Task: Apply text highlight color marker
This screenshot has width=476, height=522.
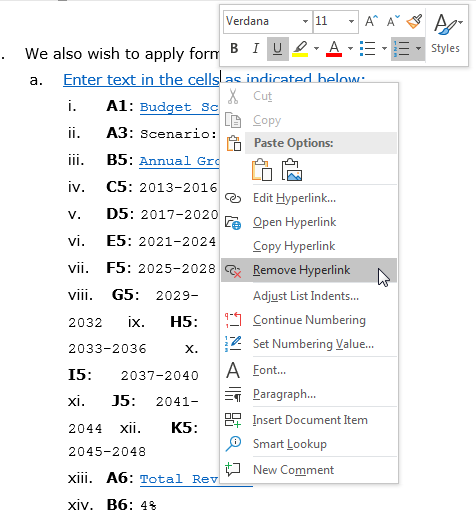Action: (300, 49)
